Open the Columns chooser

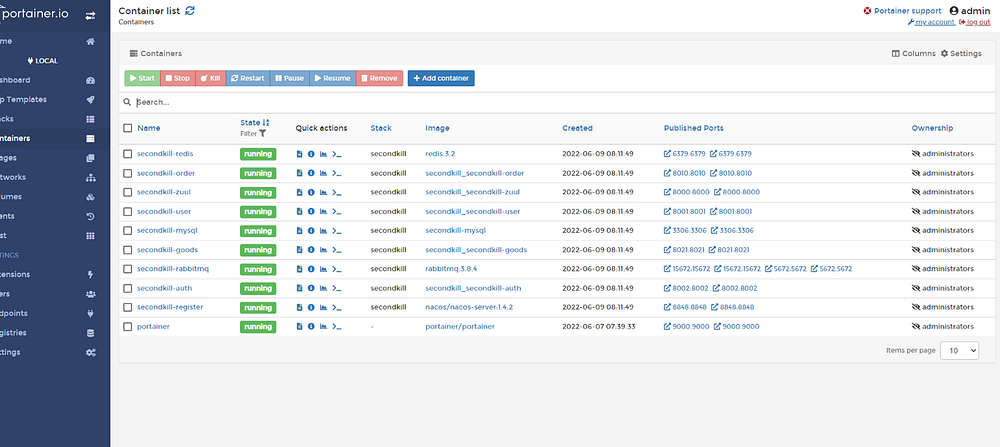[x=913, y=54]
